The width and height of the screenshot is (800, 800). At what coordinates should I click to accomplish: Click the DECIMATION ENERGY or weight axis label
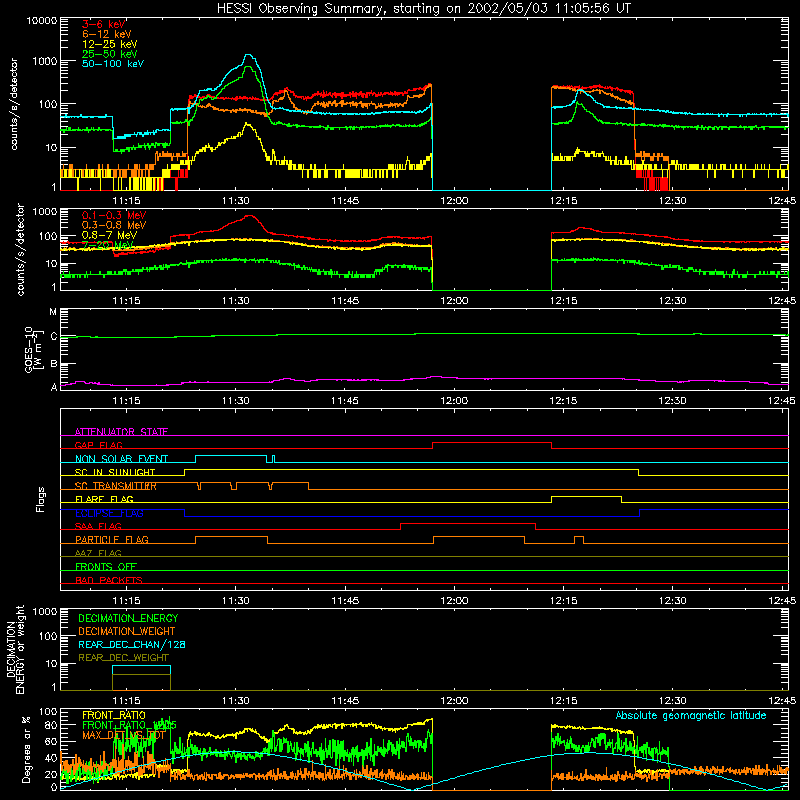coord(15,649)
